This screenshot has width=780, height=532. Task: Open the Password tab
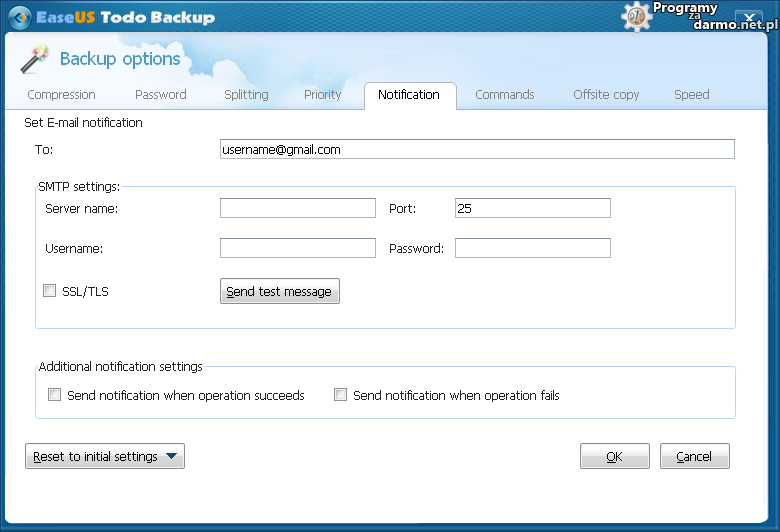(161, 95)
